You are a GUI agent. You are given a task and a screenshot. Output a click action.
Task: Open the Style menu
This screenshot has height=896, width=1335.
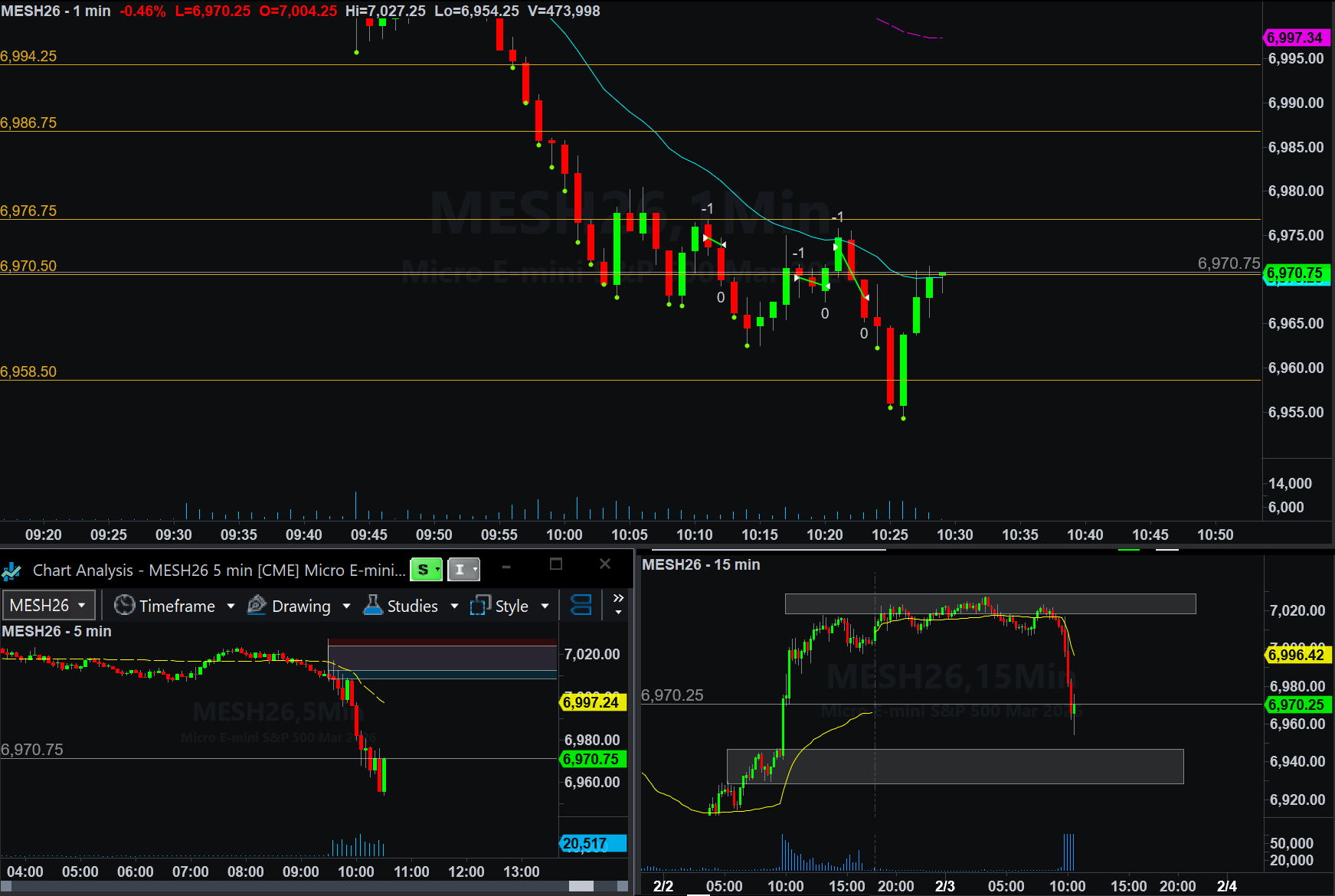(x=512, y=606)
